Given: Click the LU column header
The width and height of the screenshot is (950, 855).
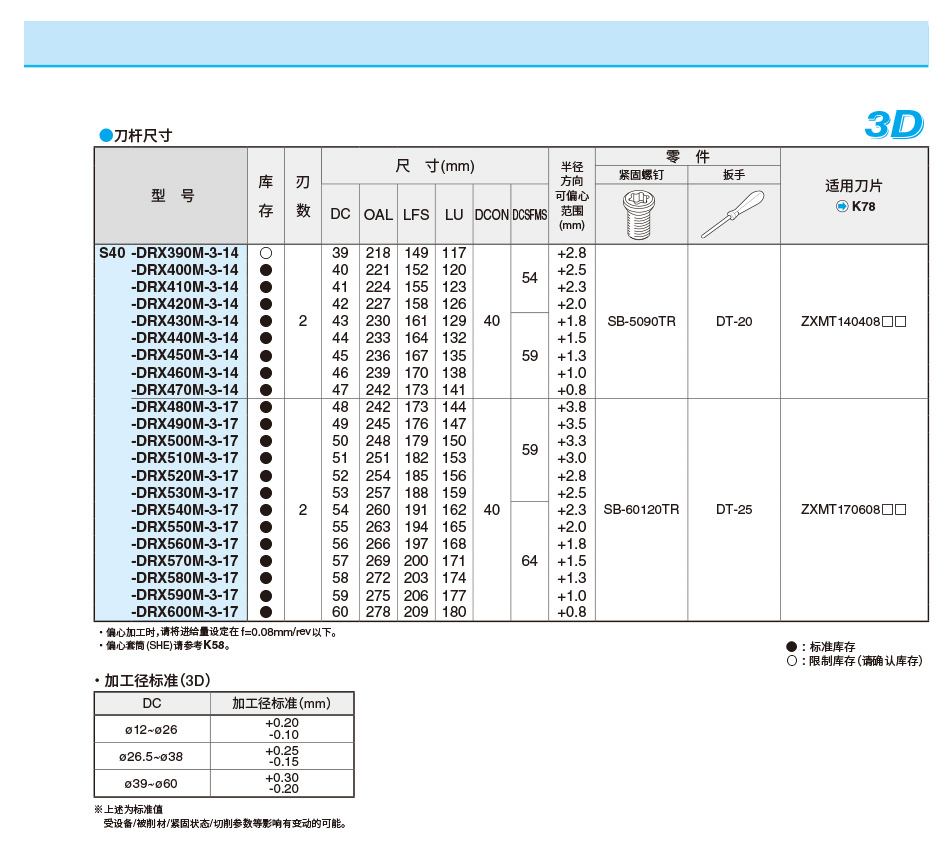Looking at the screenshot, I should (454, 215).
